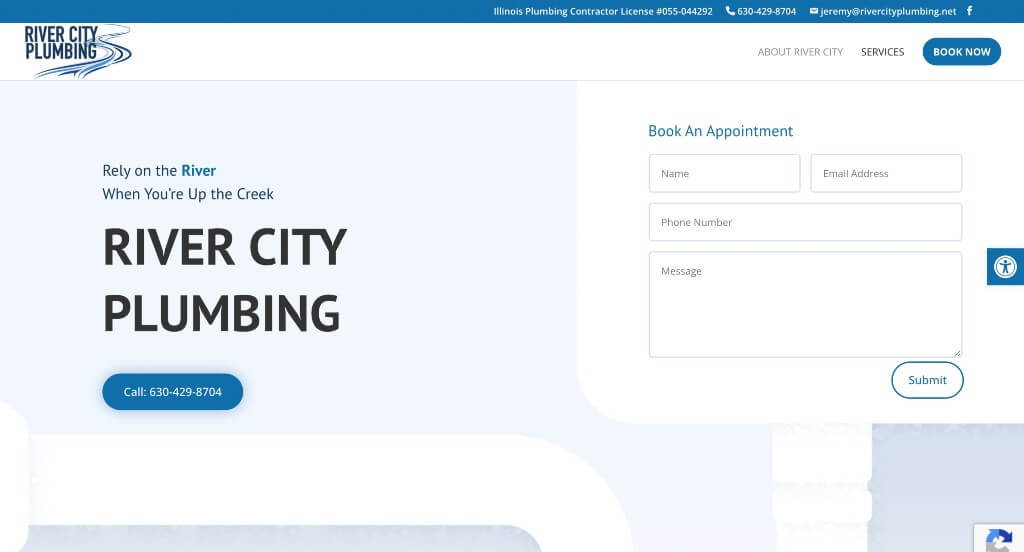This screenshot has width=1024, height=552.
Task: Submit the appointment form
Action: pyautogui.click(x=927, y=380)
